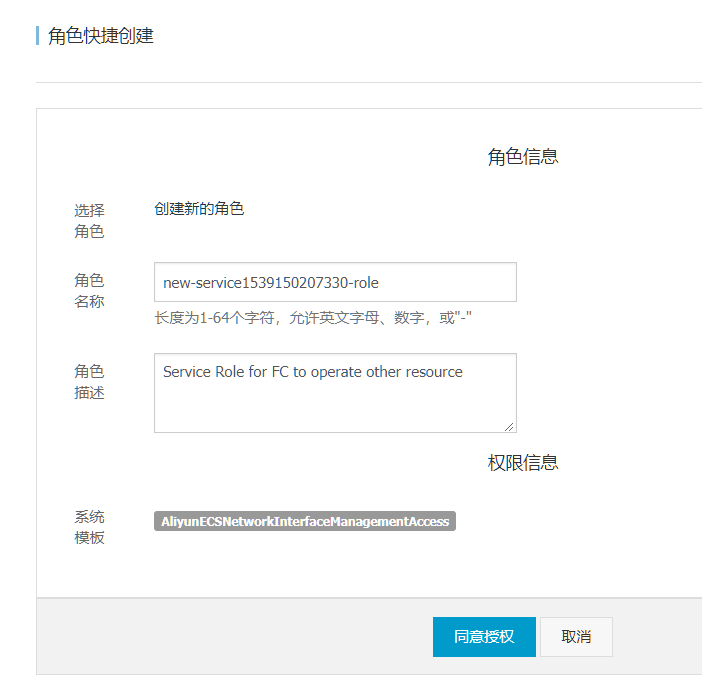
Task: Click the 系统模板 label
Action: click(x=89, y=527)
